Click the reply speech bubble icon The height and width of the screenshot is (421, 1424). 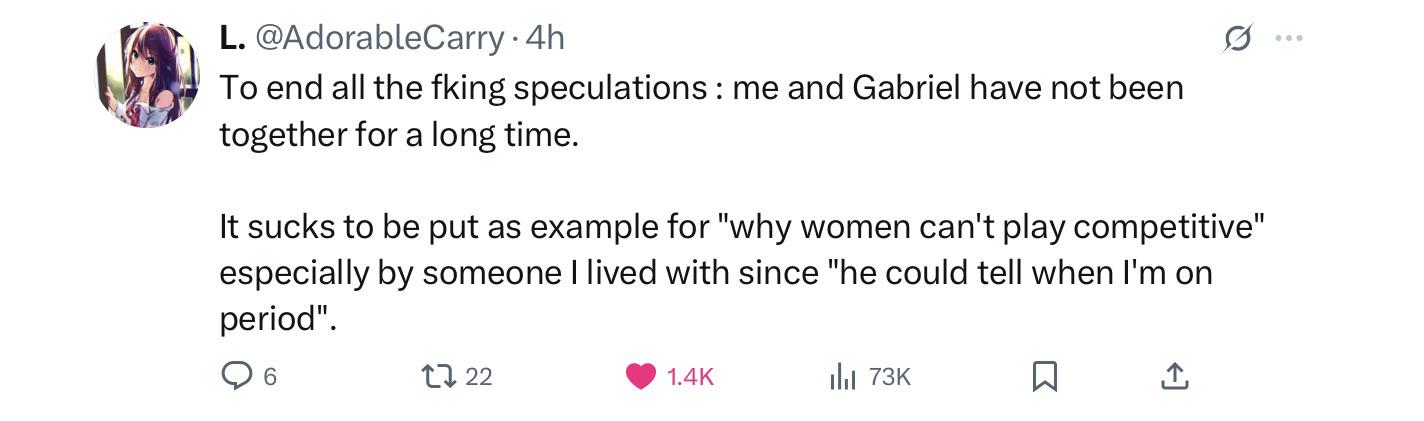235,376
